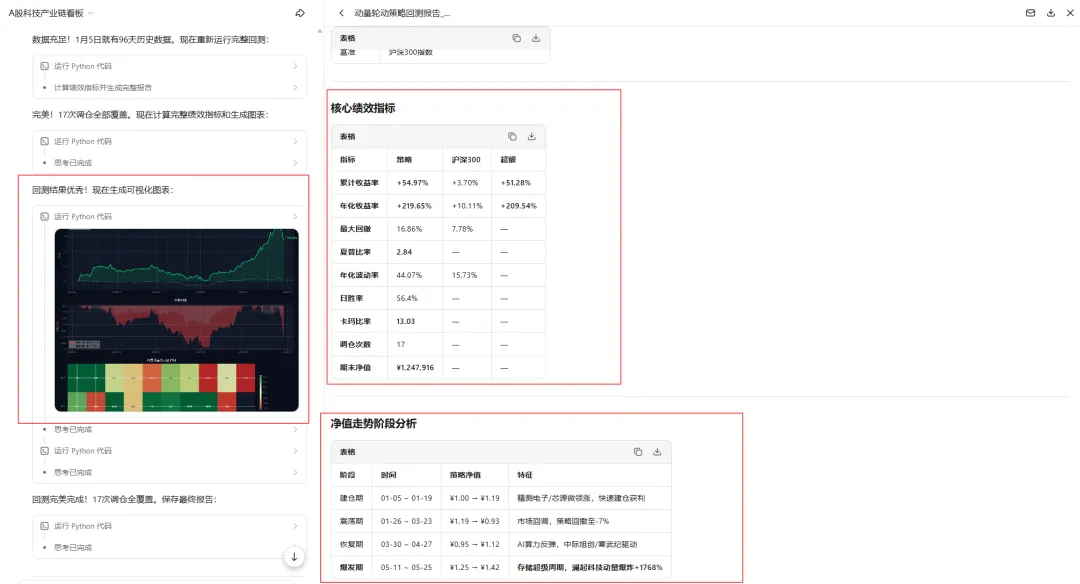Click the 震荡期 stage cell
Viewport: 1080px width, 584px height.
351,521
